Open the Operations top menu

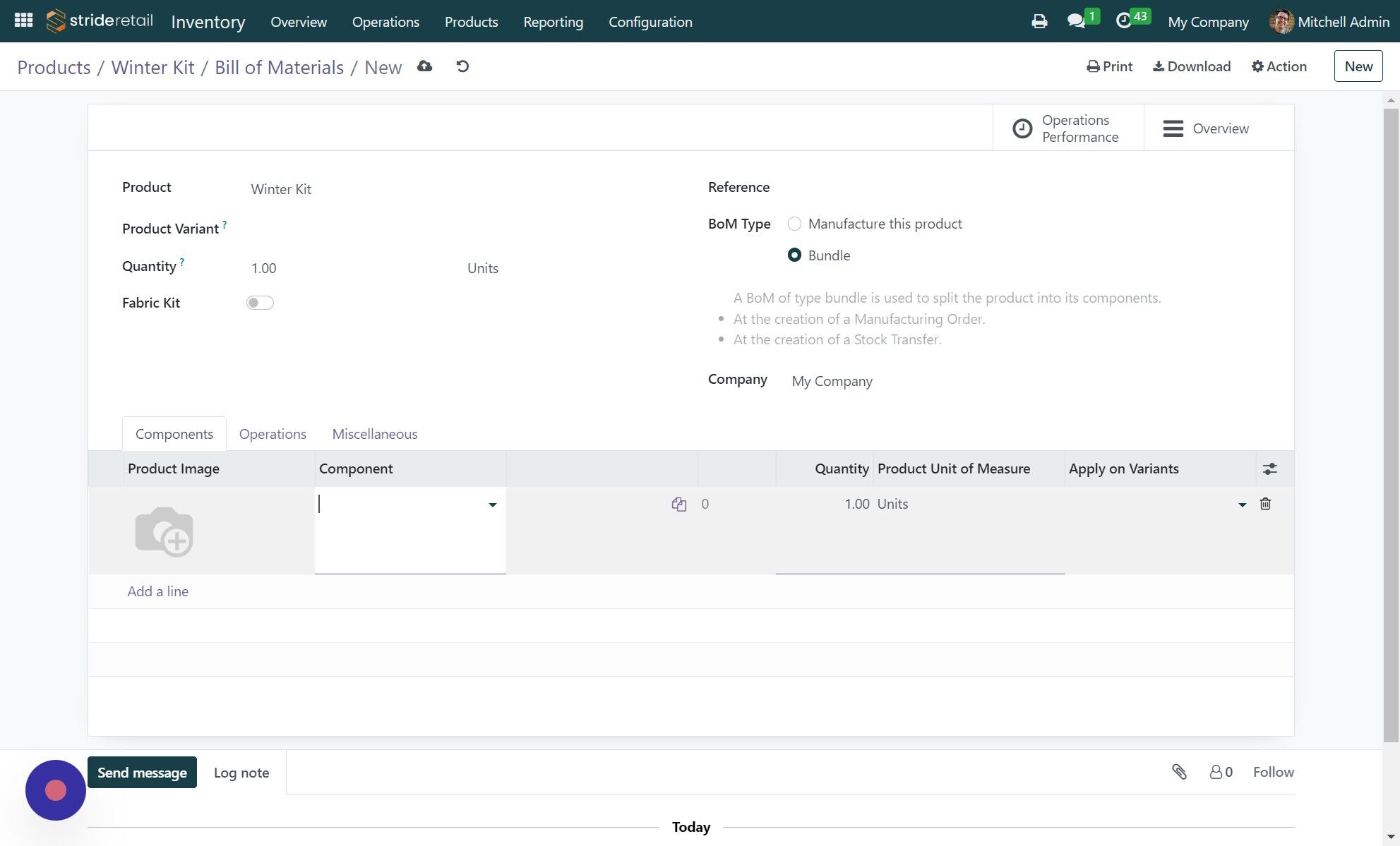click(385, 22)
